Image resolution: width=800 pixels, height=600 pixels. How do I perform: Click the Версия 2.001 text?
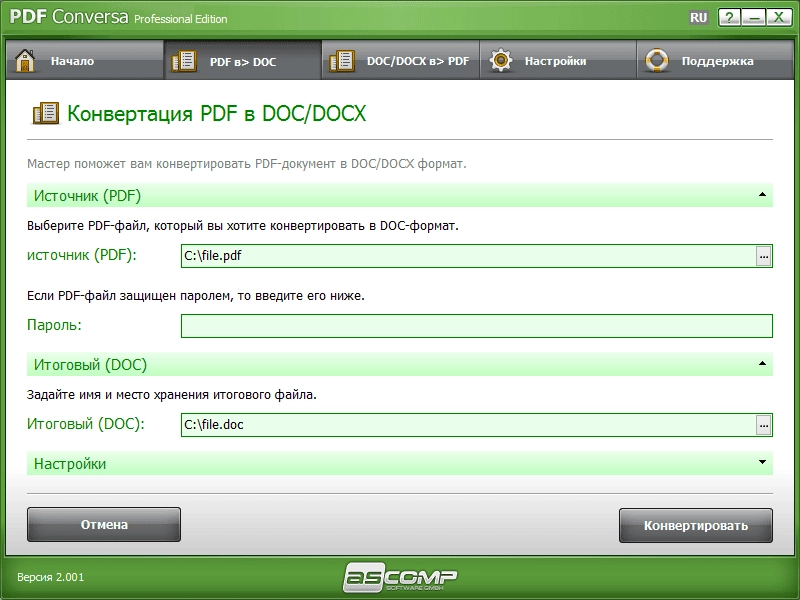[x=51, y=577]
